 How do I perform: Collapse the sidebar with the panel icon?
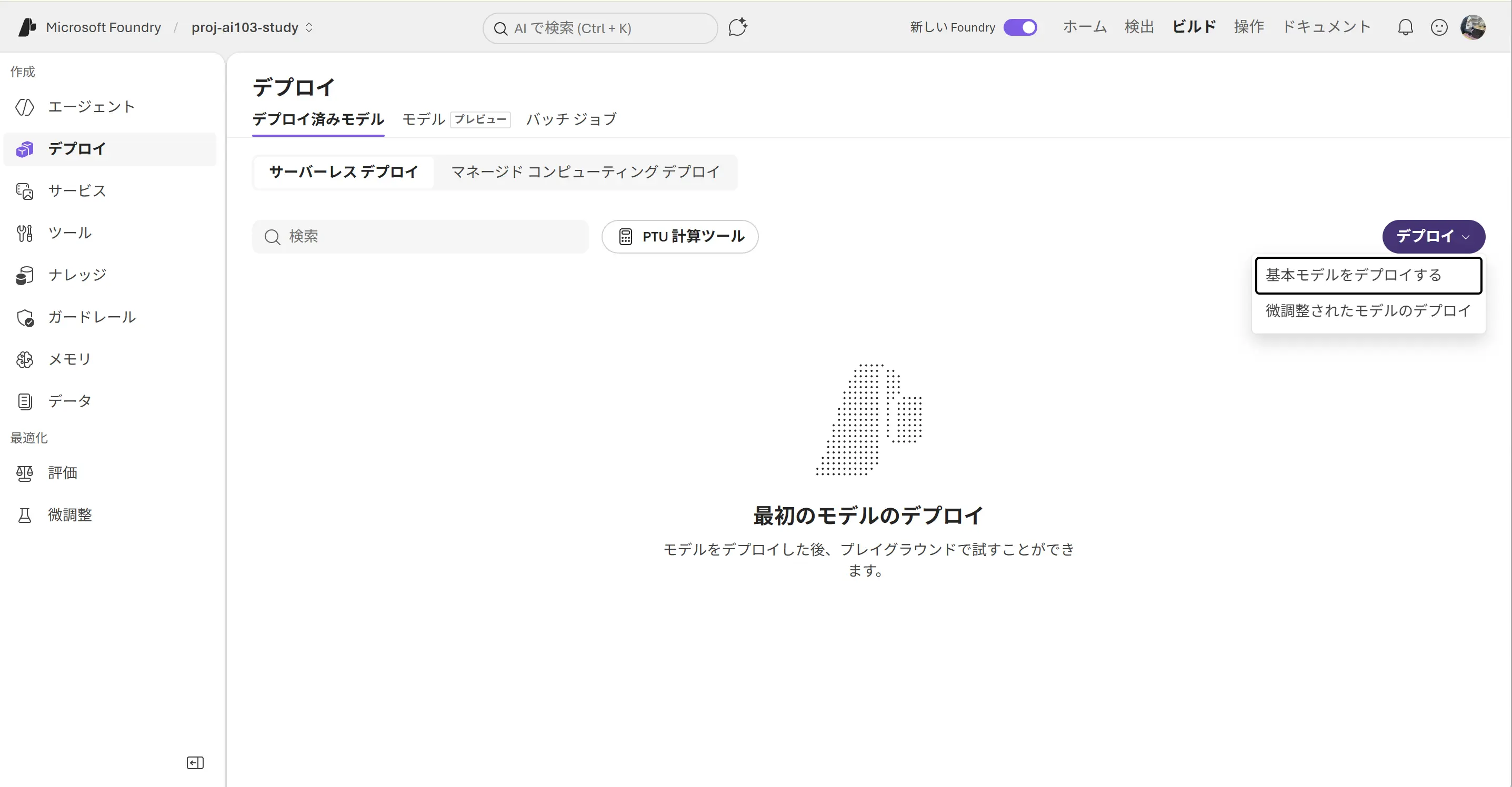click(x=195, y=762)
